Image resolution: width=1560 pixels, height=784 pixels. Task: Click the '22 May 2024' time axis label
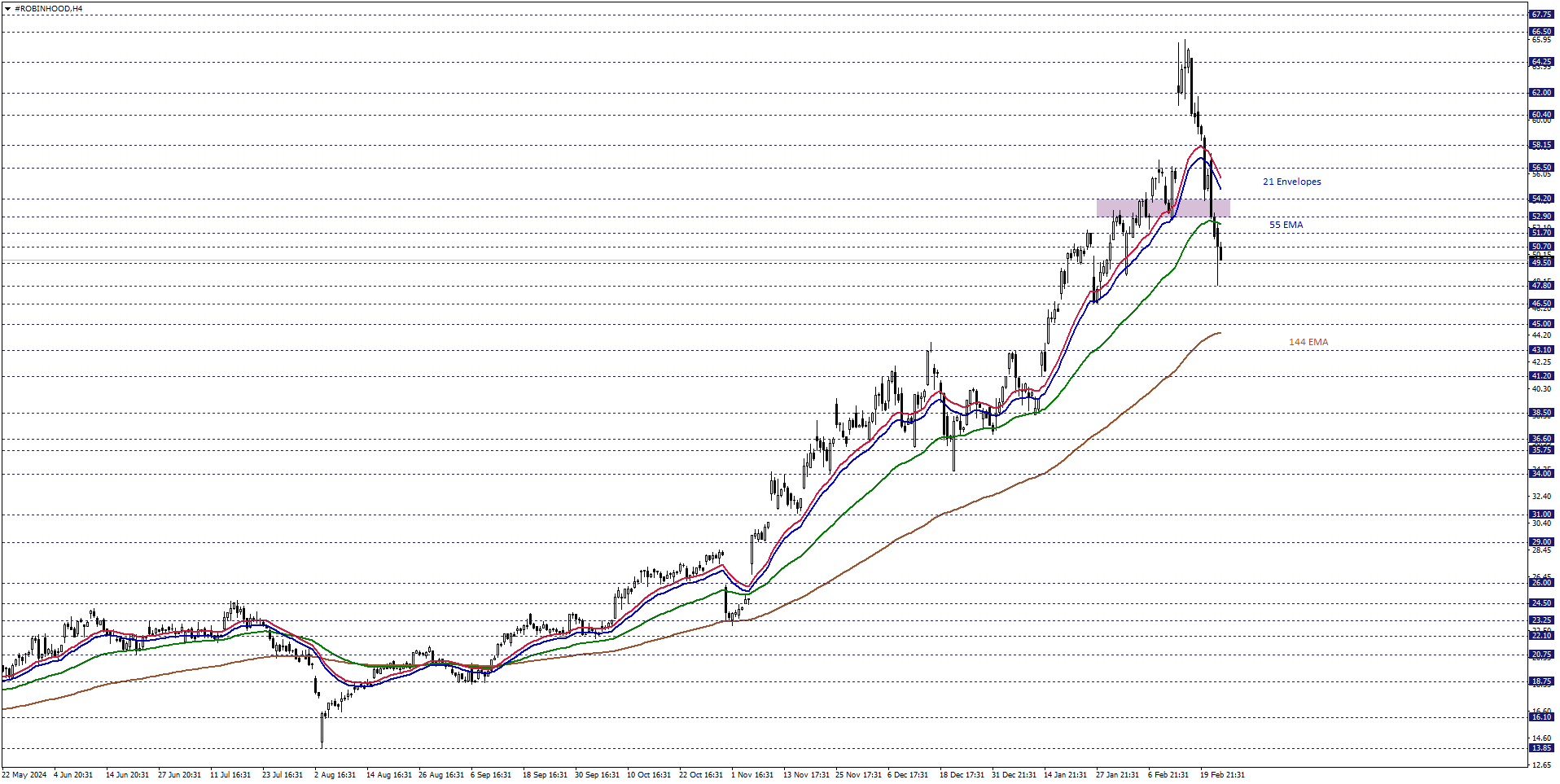click(24, 775)
